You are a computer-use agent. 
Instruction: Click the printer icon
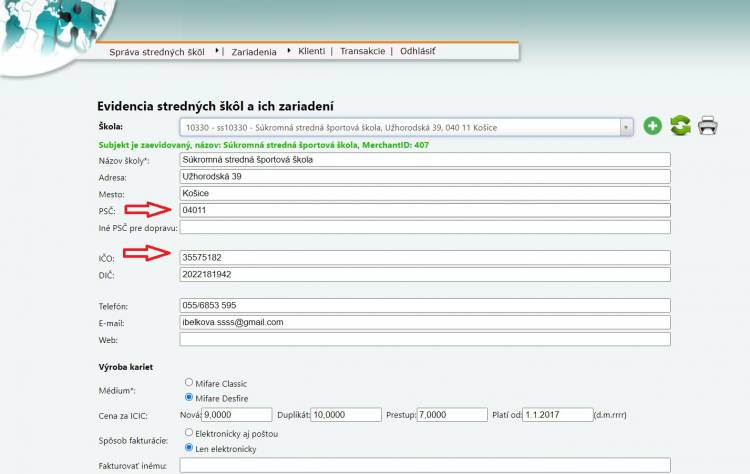coord(708,126)
